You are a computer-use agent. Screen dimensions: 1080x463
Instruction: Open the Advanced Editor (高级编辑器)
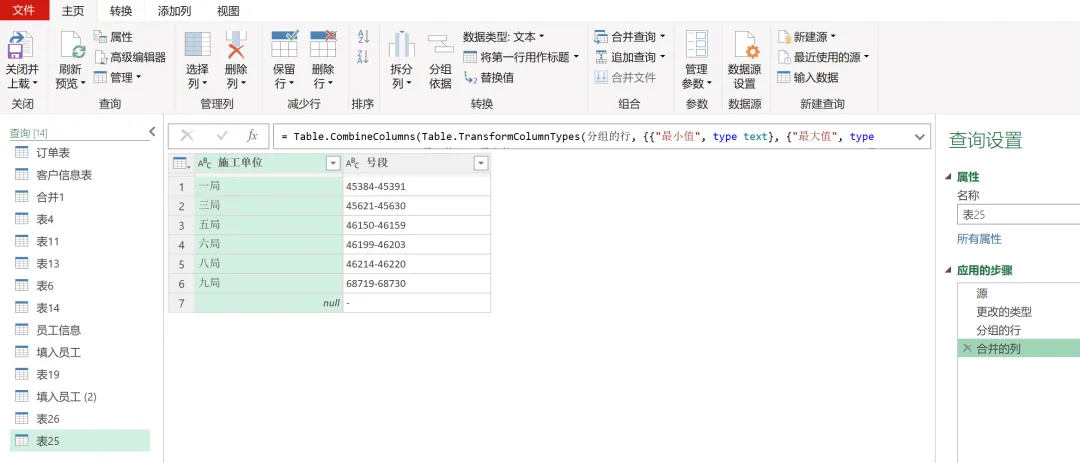[130, 57]
